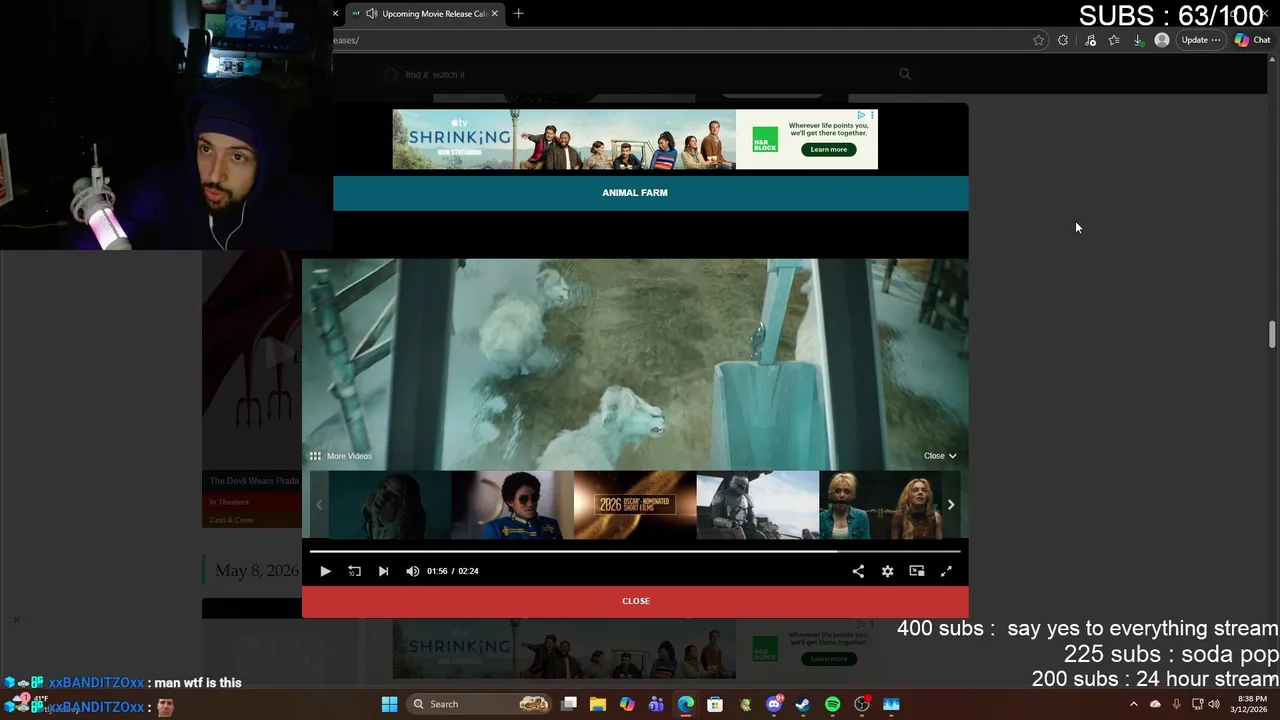Open The Devil Wears Prada movie title
Image resolution: width=1280 pixels, height=720 pixels.
(x=255, y=481)
